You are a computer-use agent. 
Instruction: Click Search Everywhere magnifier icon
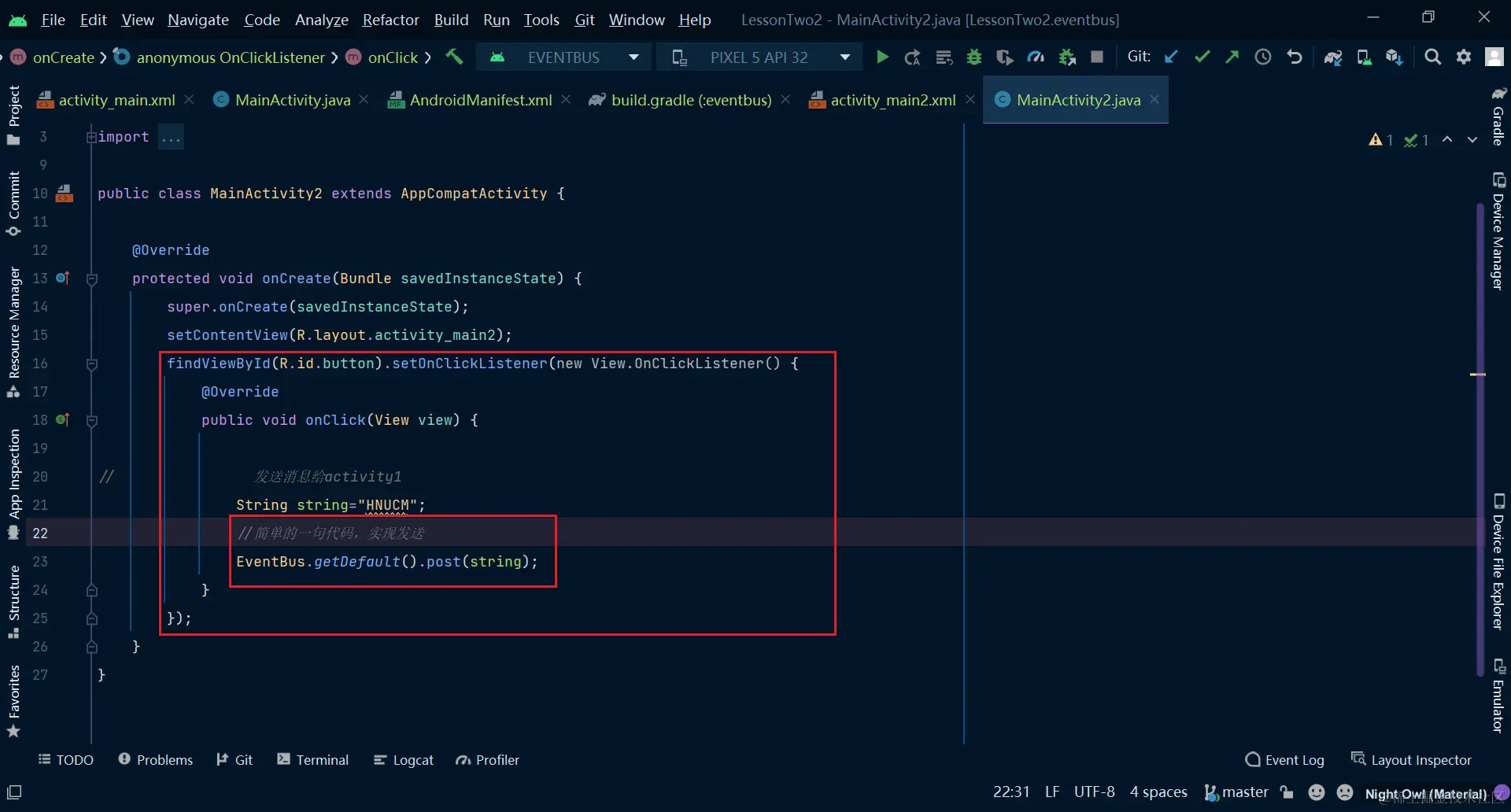tap(1433, 57)
